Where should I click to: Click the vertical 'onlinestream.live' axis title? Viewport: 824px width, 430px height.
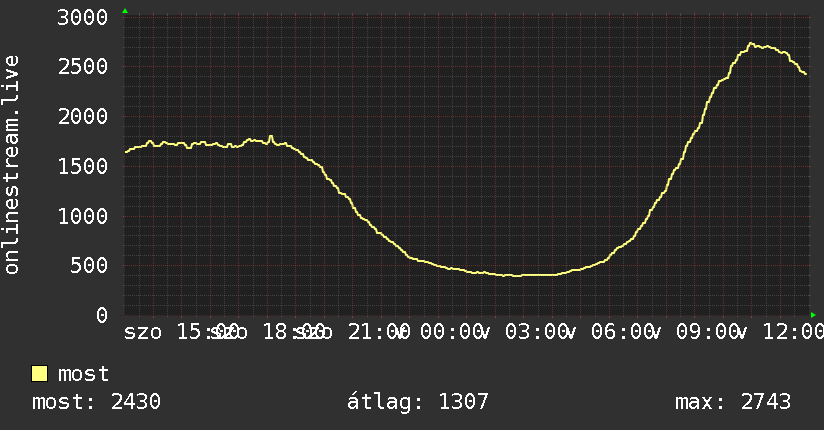[x=11, y=165]
